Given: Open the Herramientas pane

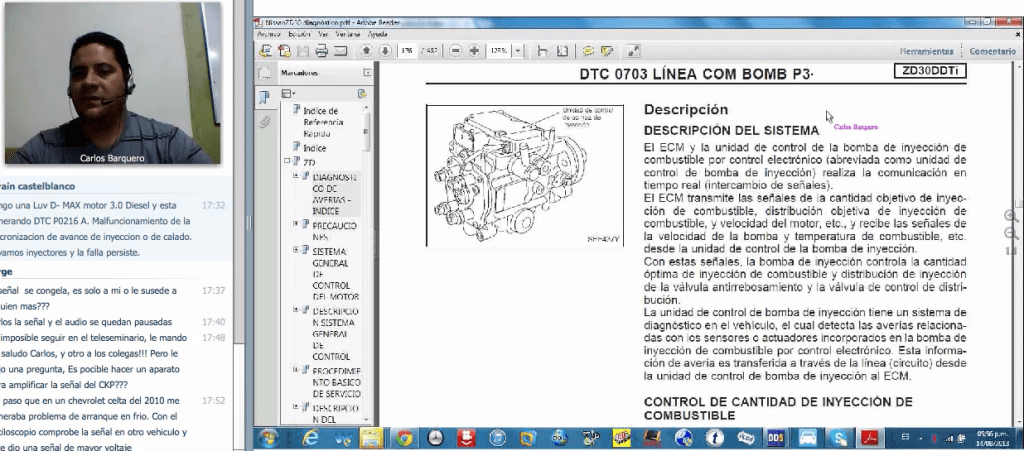Looking at the screenshot, I should (926, 51).
